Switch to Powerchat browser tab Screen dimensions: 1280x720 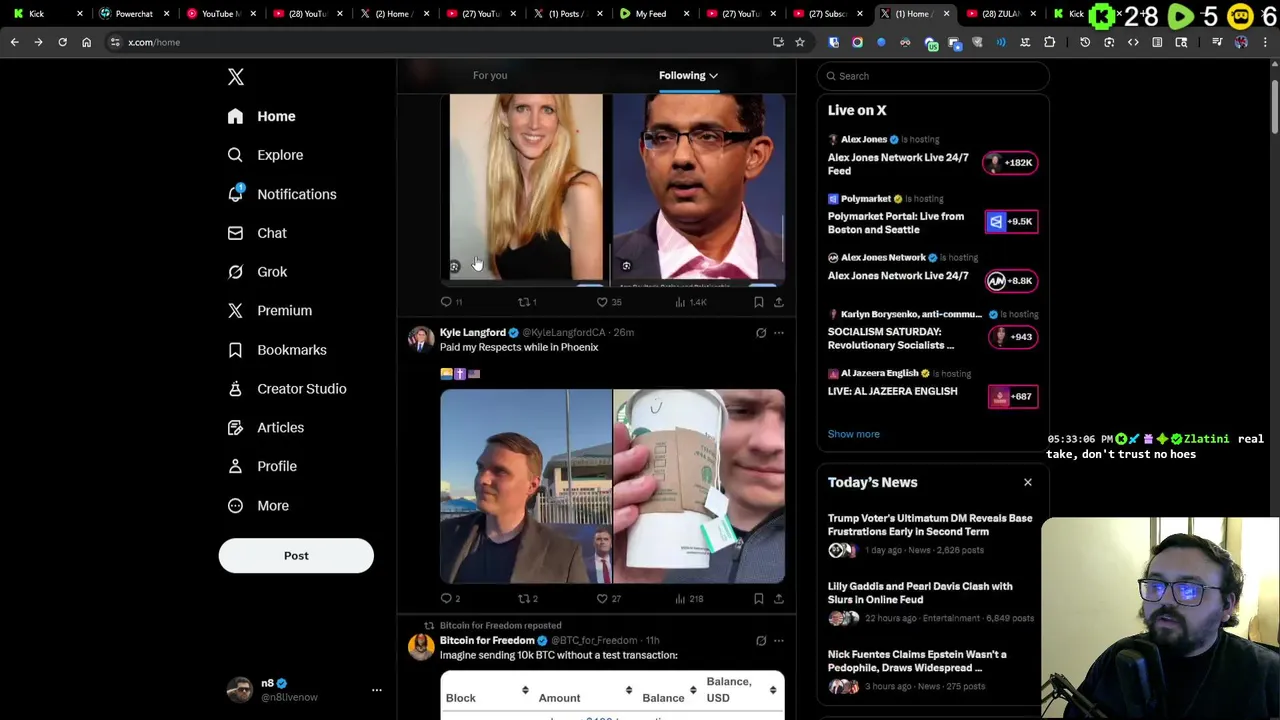[x=133, y=14]
